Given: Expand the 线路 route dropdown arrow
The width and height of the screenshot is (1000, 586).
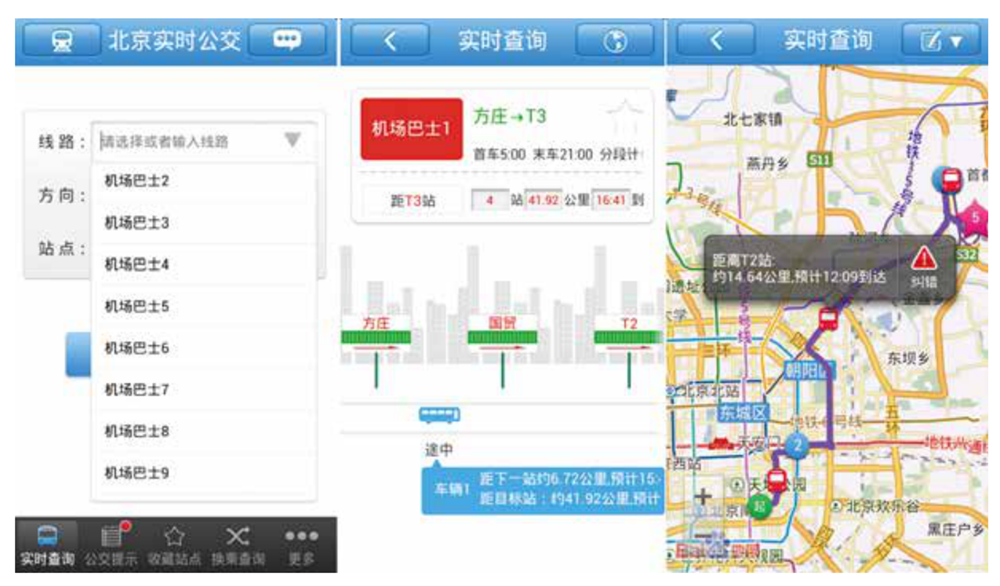Looking at the screenshot, I should [292, 141].
